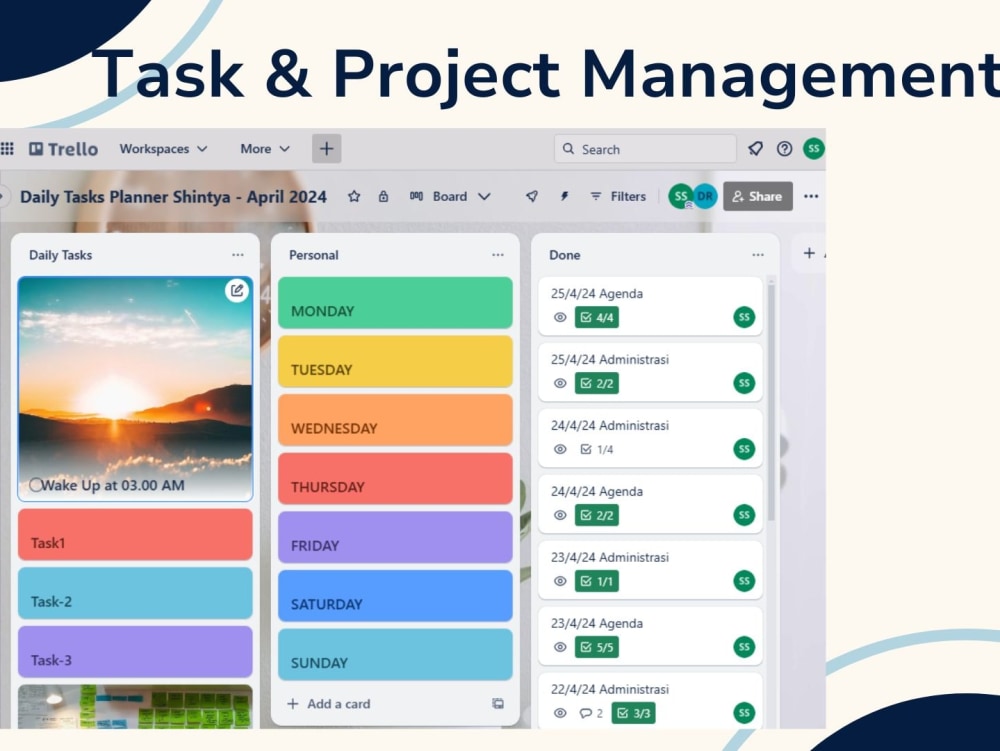Image resolution: width=1000 pixels, height=751 pixels.
Task: Click the DR board member avatar
Action: [x=705, y=196]
